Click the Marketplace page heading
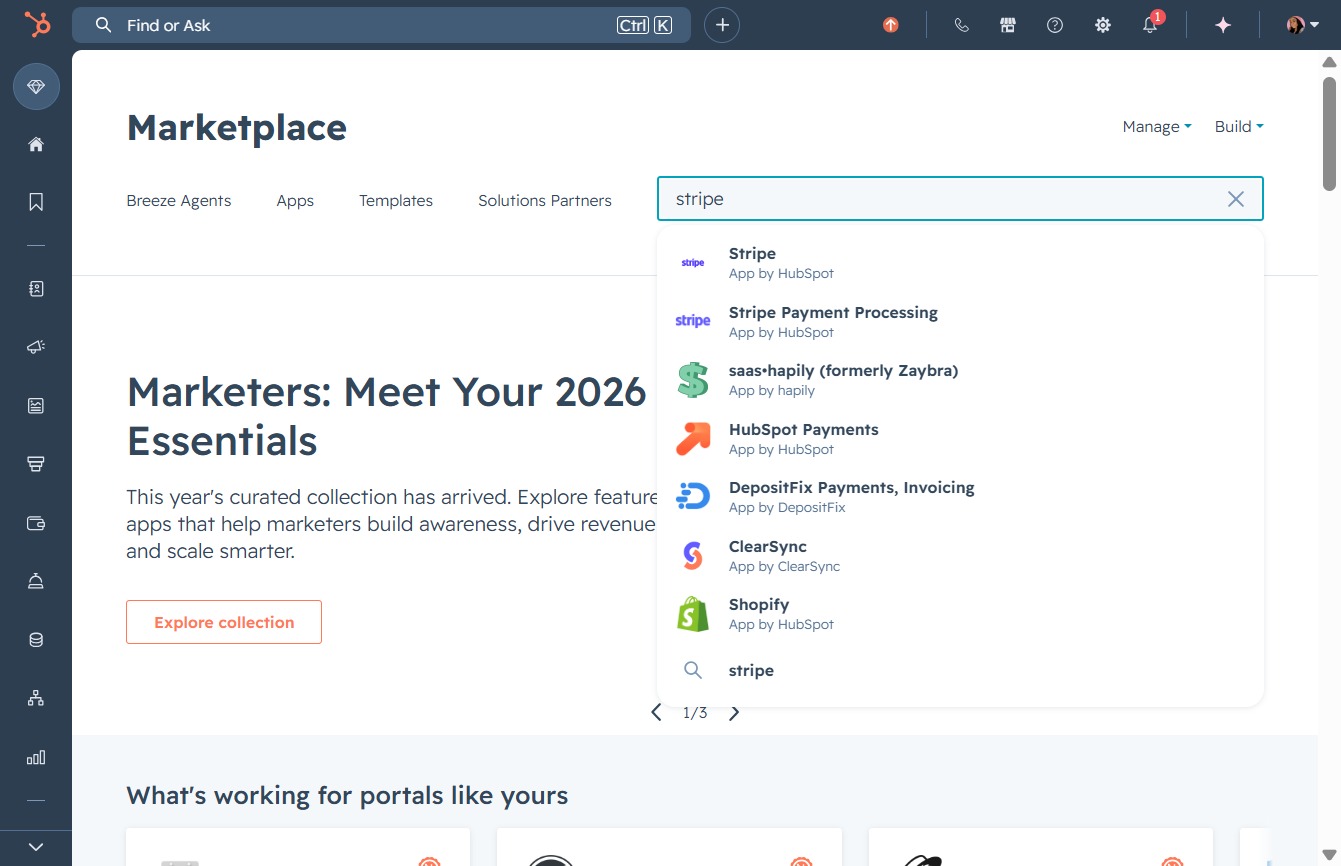The width and height of the screenshot is (1341, 866). tap(237, 127)
